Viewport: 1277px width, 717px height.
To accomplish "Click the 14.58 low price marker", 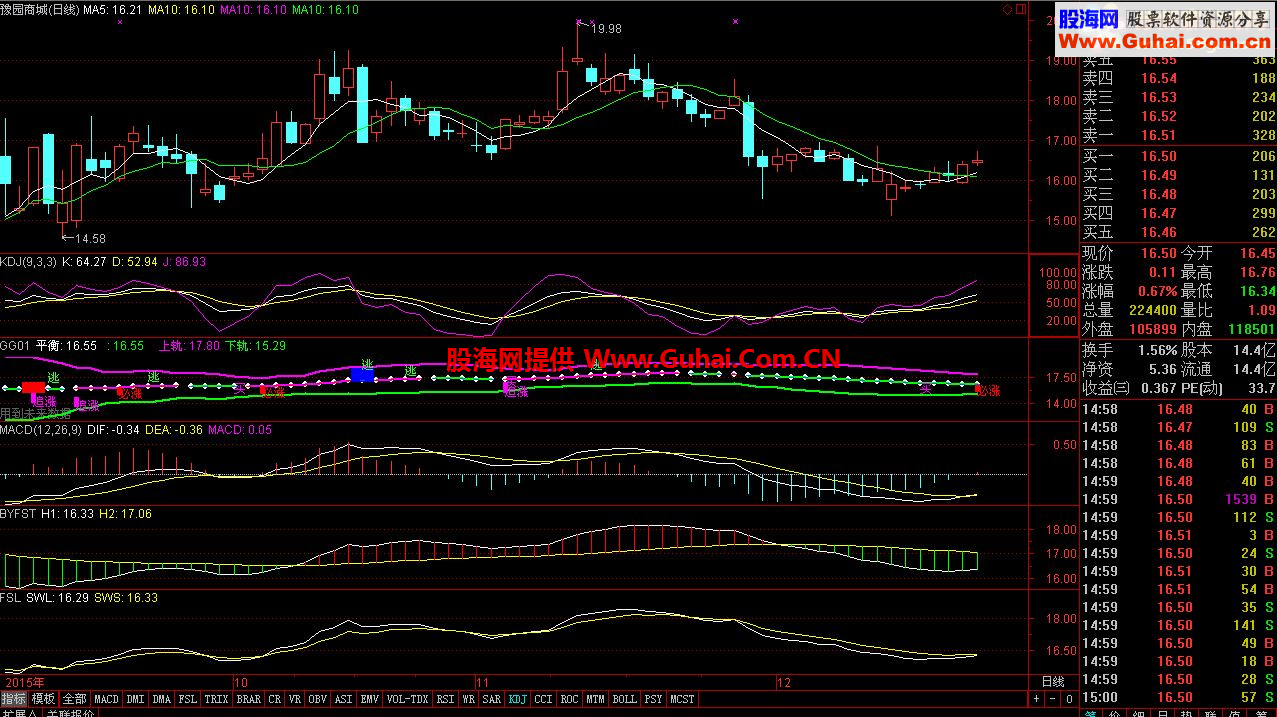I will click(91, 239).
